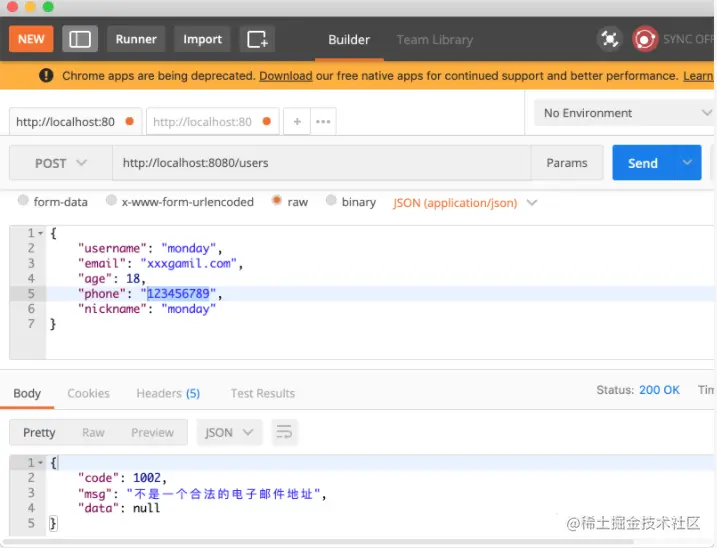The height and width of the screenshot is (548, 717).
Task: Open the JSON (application/json) content type dropdown
Action: pos(465,203)
